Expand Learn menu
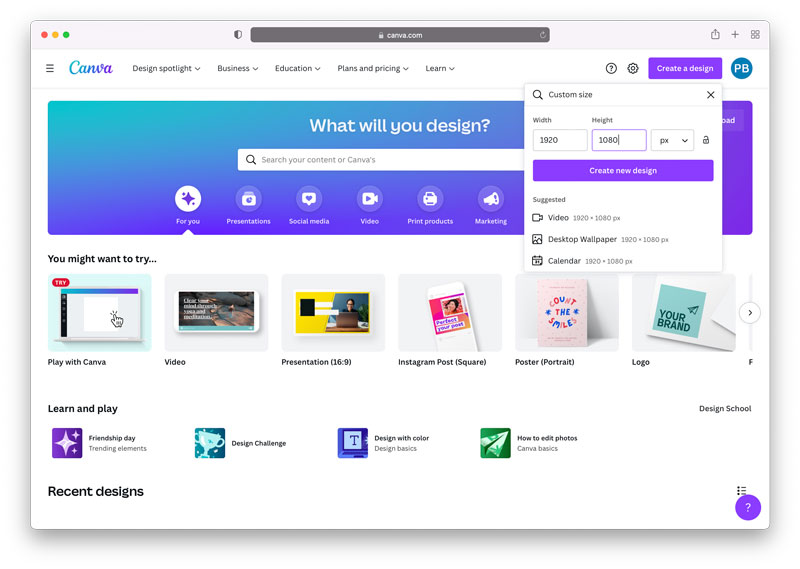The height and width of the screenshot is (569, 800). click(x=440, y=68)
